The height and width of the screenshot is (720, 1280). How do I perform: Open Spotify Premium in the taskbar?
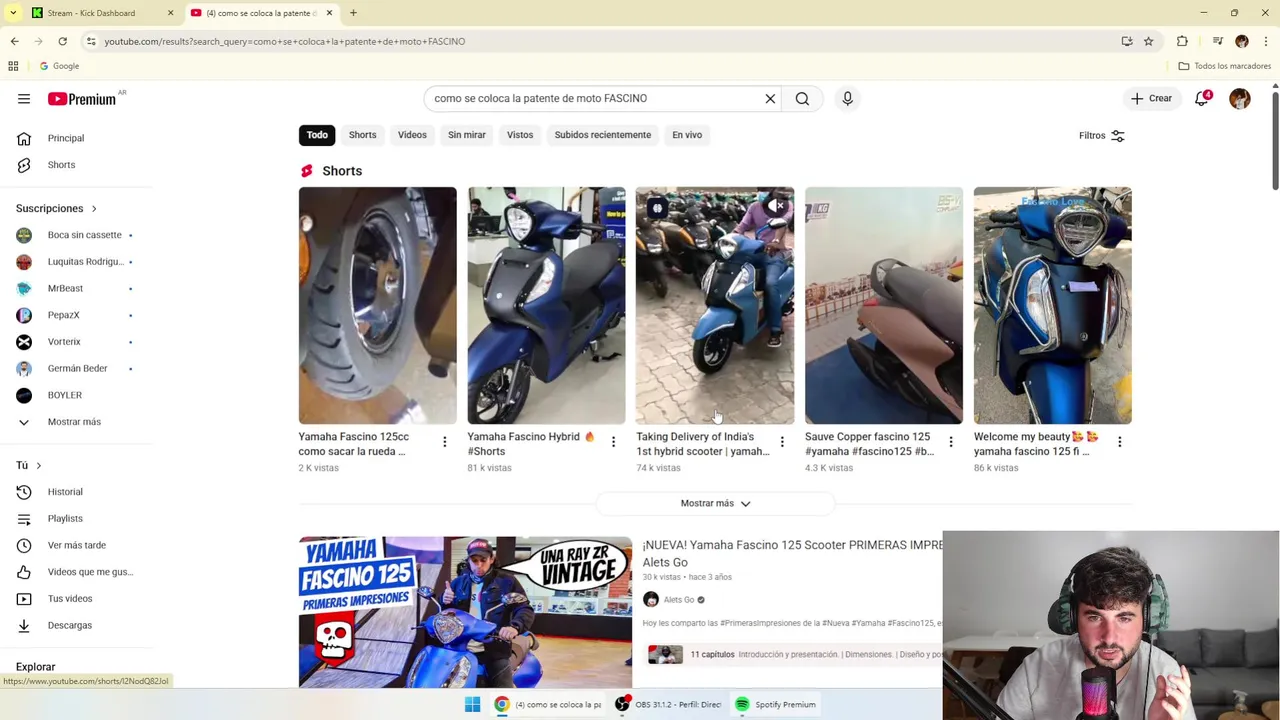coord(776,704)
